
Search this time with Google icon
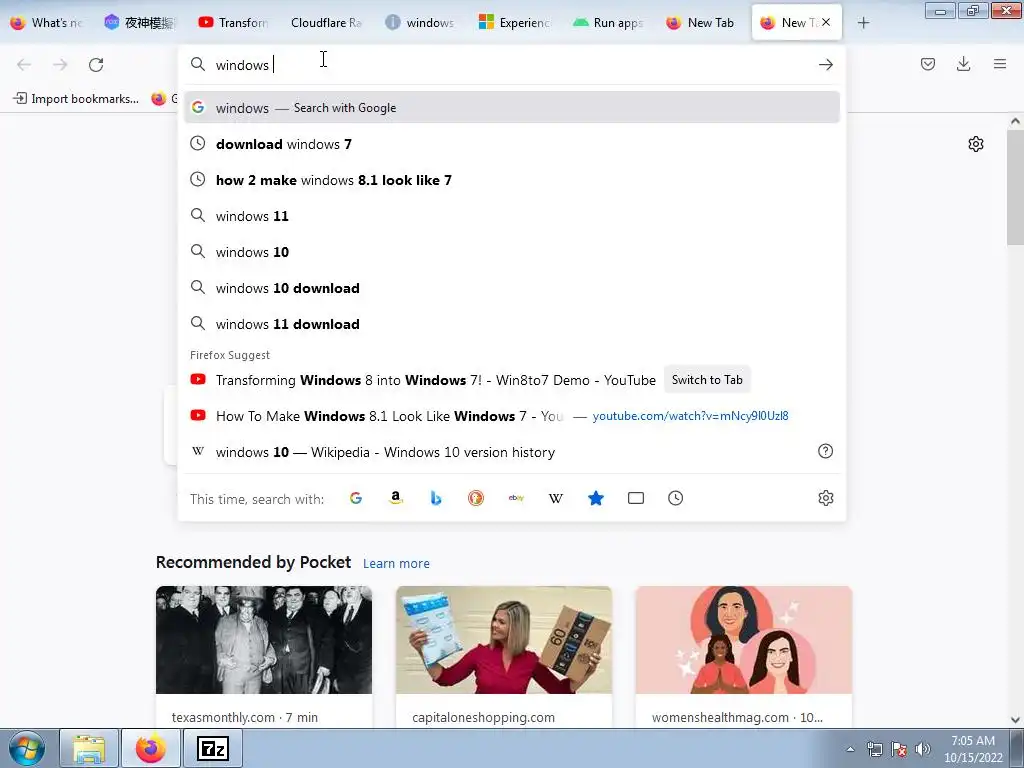(356, 498)
